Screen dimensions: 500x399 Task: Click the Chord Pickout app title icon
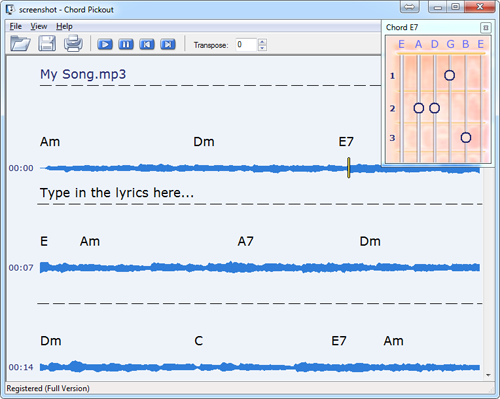coord(10,9)
